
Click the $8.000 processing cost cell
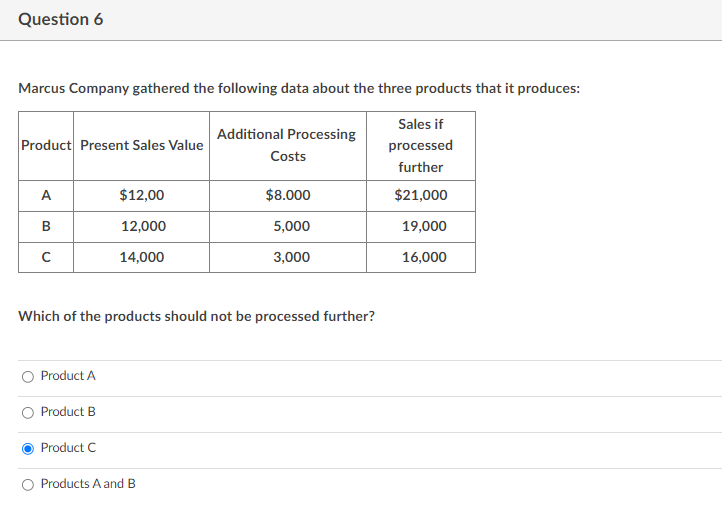(288, 196)
